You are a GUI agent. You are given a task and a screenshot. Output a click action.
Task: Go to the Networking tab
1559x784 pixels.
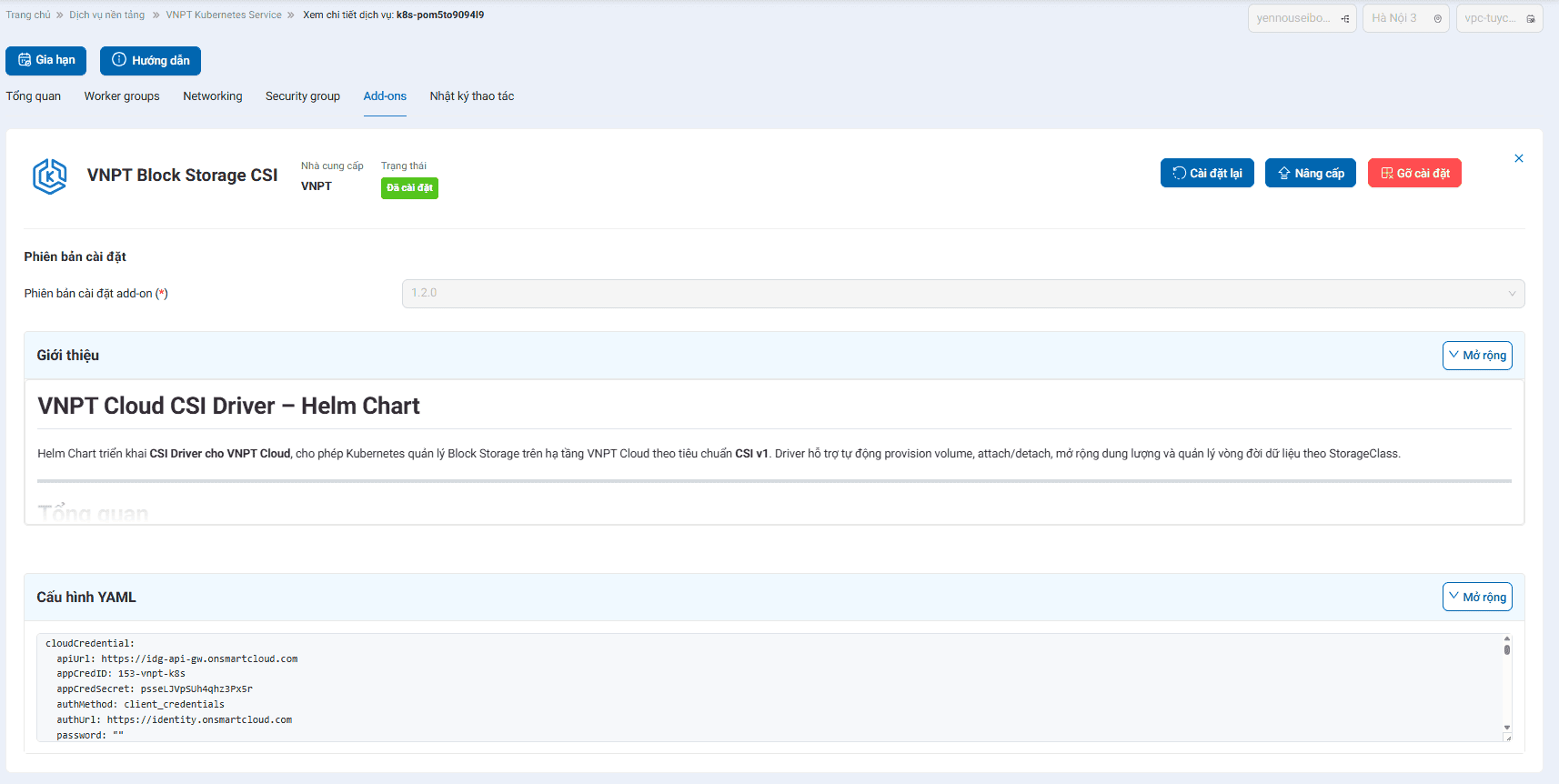tap(212, 96)
